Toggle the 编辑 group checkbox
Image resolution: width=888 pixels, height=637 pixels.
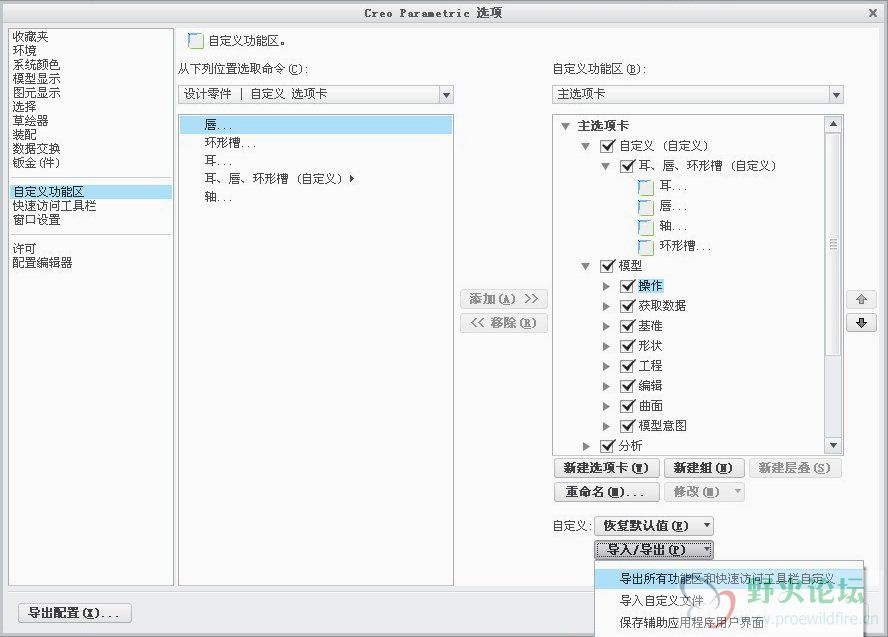pos(627,386)
